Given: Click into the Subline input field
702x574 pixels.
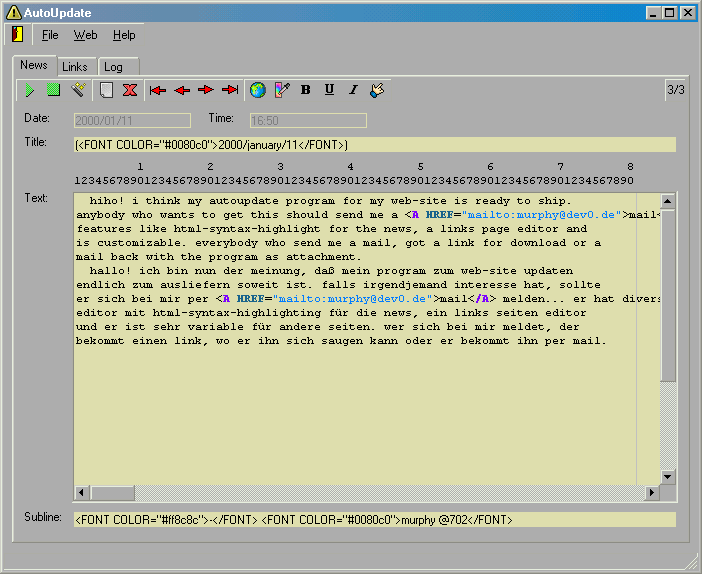Looking at the screenshot, I should click(x=375, y=519).
